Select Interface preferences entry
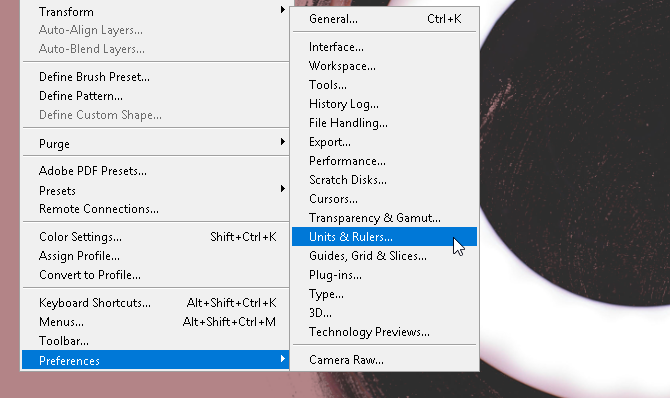 tap(384, 47)
